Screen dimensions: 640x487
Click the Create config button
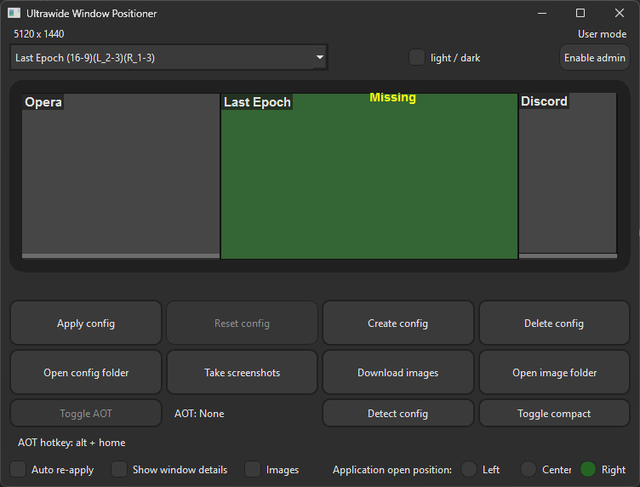click(x=398, y=323)
